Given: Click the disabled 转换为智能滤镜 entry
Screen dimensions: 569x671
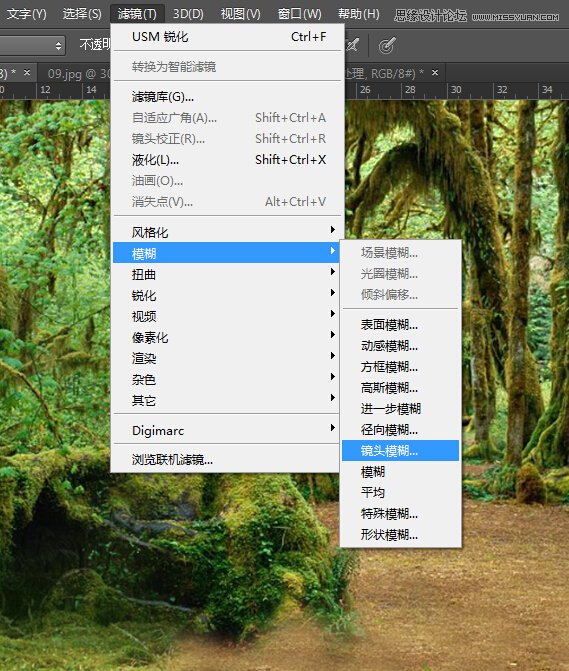Looking at the screenshot, I should 227,67.
